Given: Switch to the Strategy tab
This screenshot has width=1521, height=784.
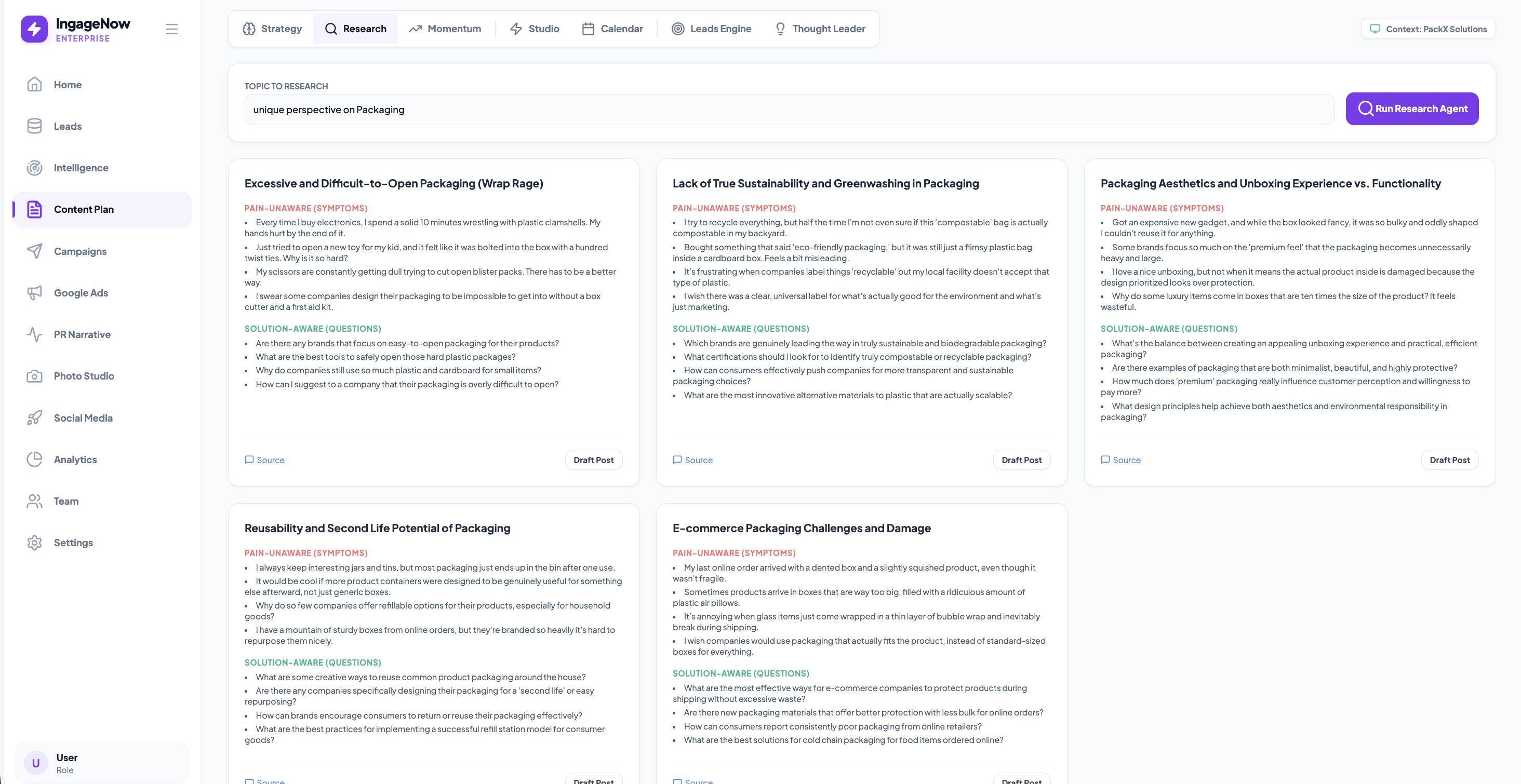Looking at the screenshot, I should [x=272, y=29].
